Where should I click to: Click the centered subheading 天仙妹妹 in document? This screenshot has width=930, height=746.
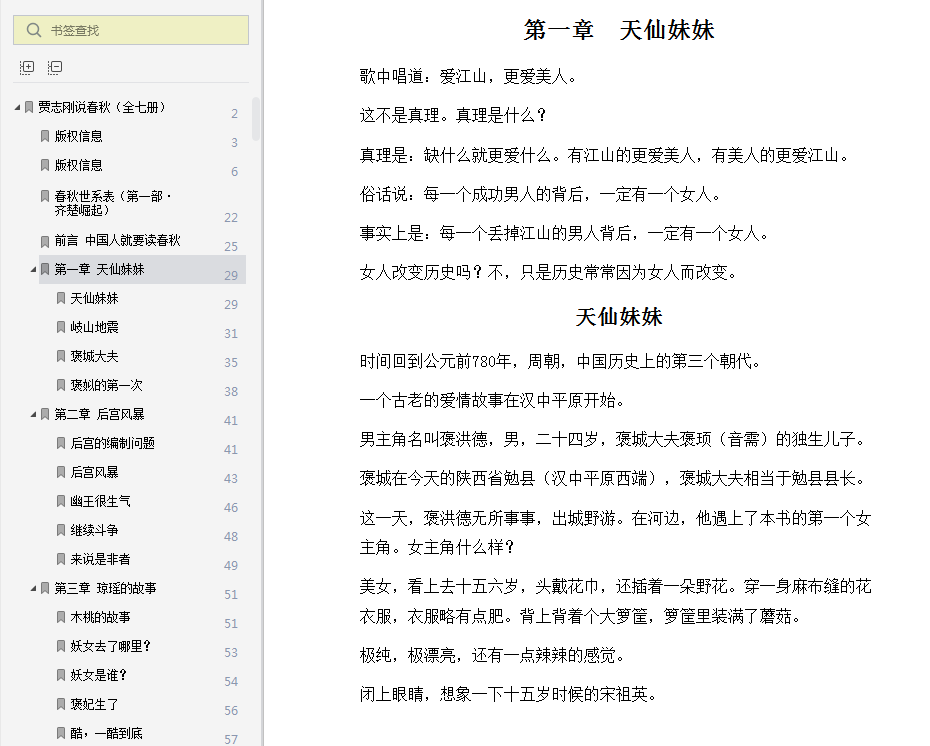[619, 317]
